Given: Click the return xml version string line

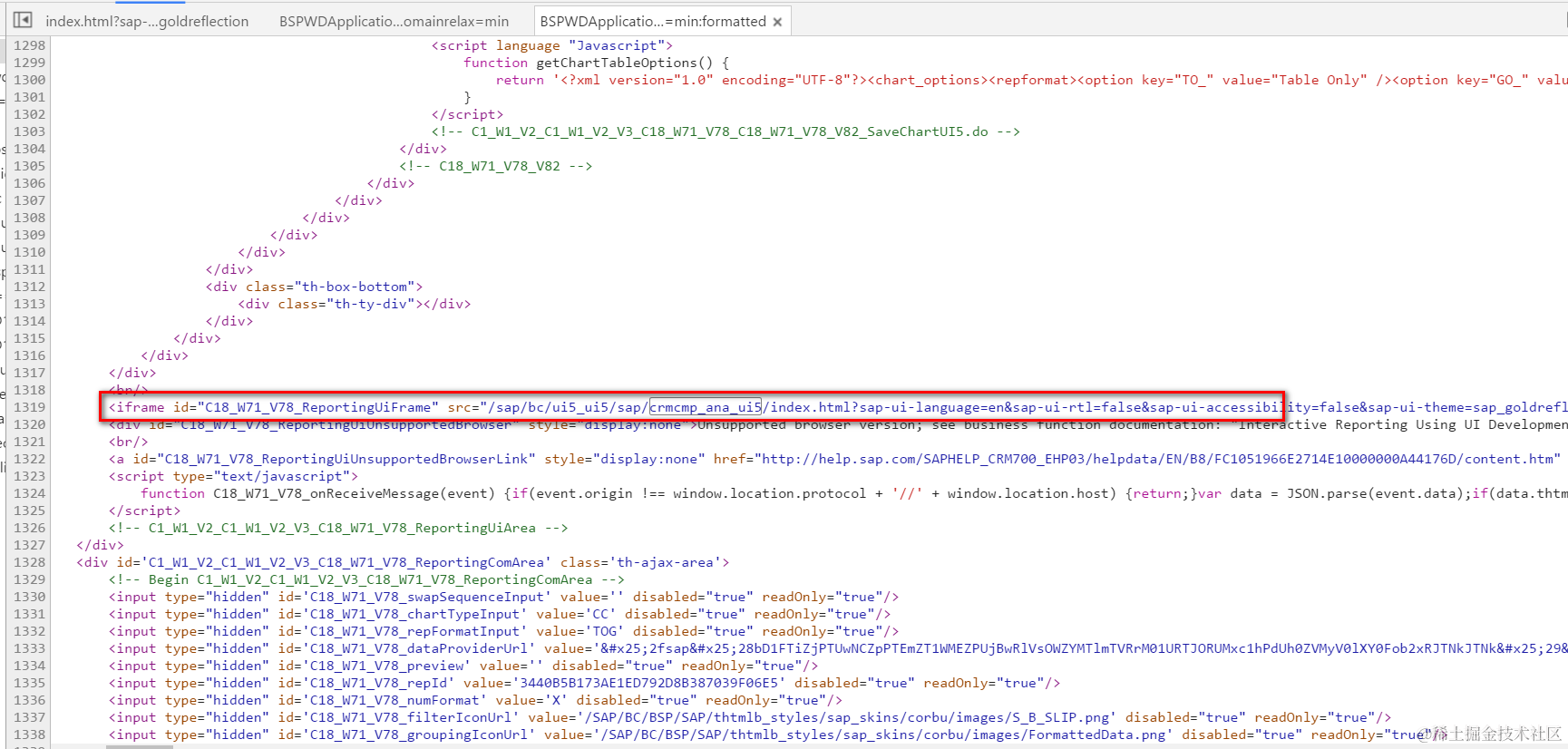Looking at the screenshot, I should (1032, 80).
